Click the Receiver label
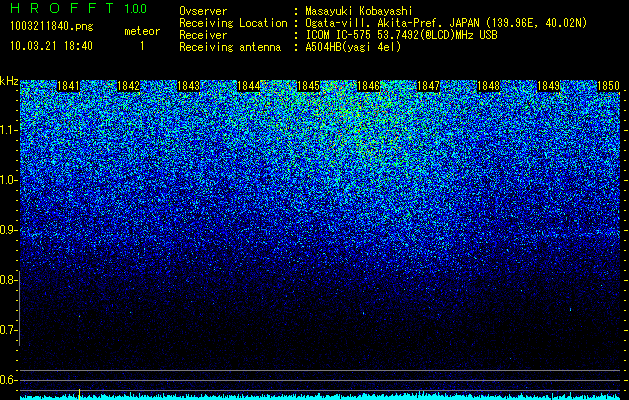This screenshot has height=400, width=629. coord(203,35)
